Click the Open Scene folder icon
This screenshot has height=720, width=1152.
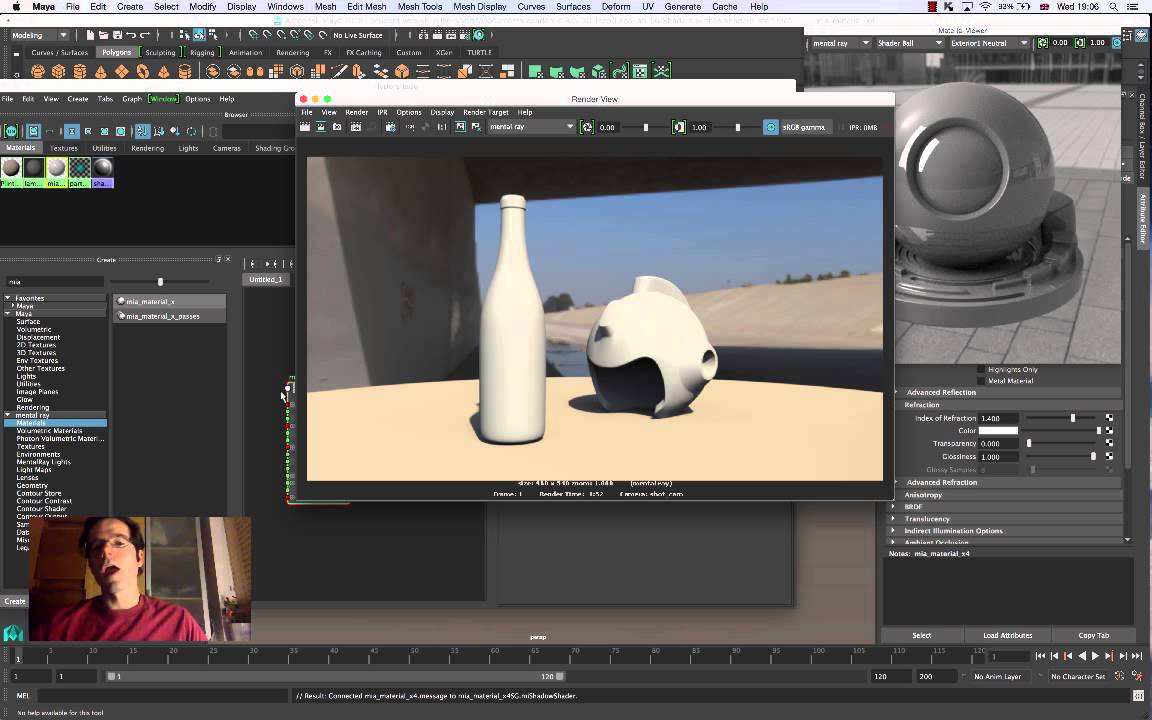point(104,35)
